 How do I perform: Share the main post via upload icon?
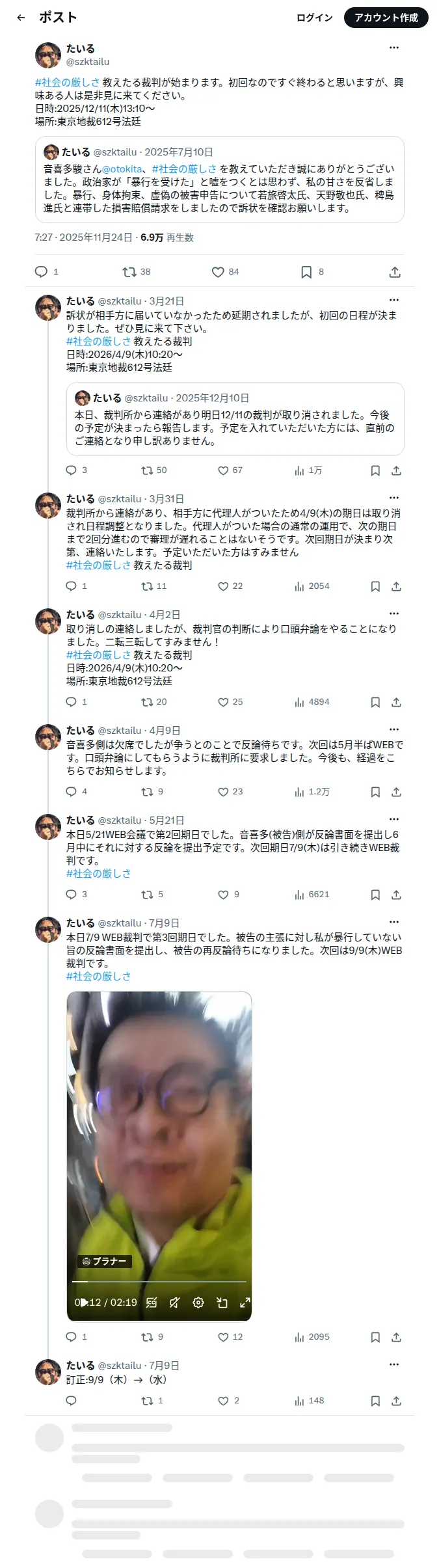[395, 272]
